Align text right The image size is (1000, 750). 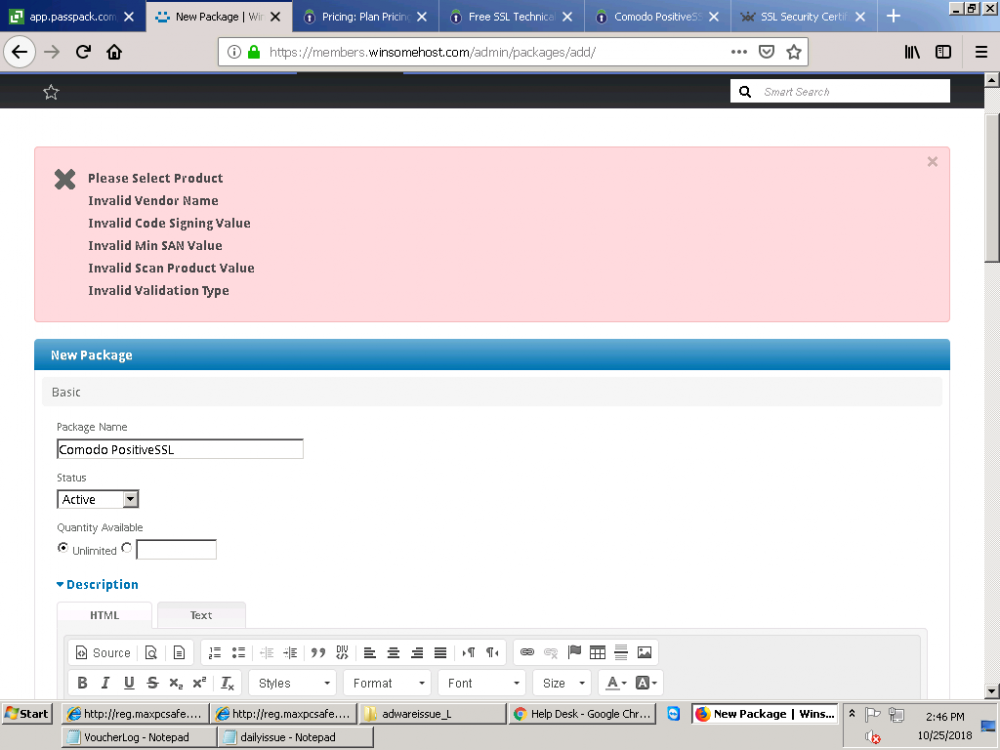417,652
